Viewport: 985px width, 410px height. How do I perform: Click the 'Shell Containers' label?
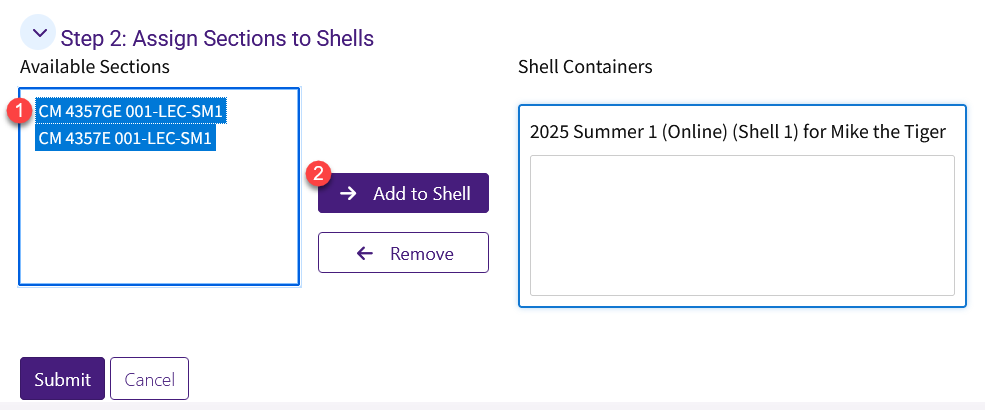coord(585,67)
